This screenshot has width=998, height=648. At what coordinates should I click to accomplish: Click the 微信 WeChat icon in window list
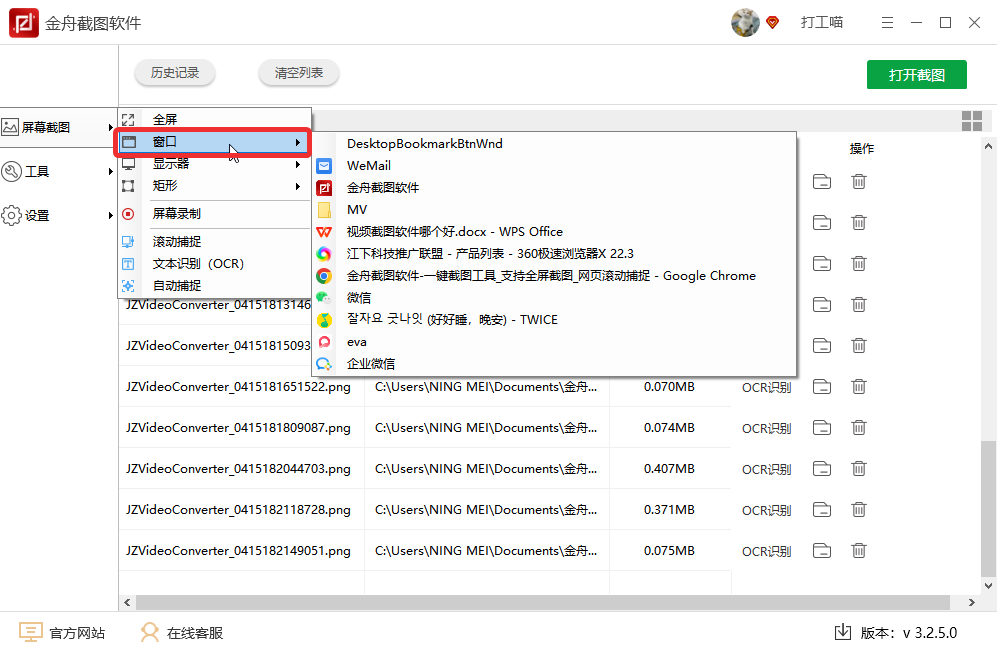[x=324, y=297]
